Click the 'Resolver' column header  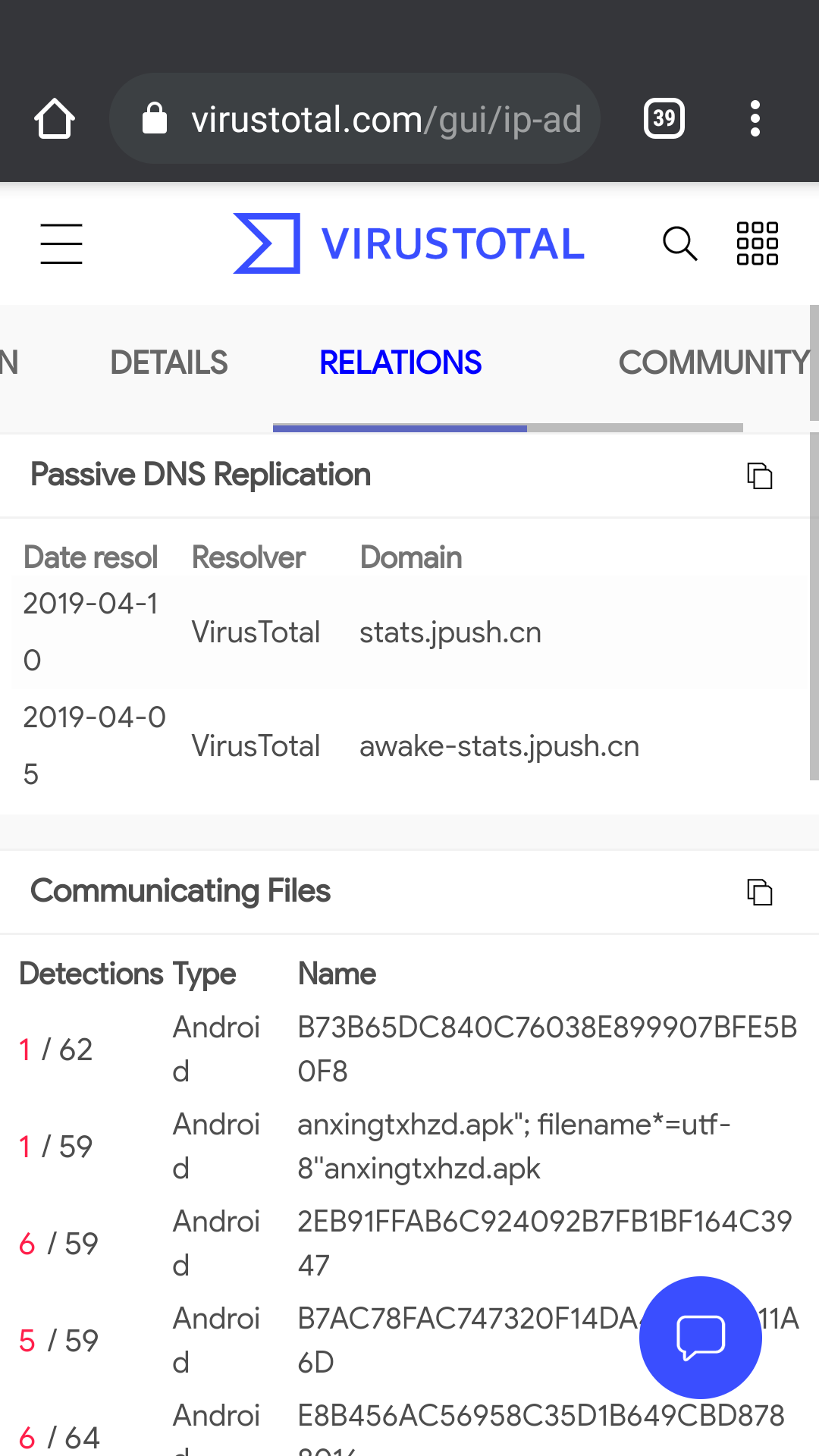[x=249, y=557]
